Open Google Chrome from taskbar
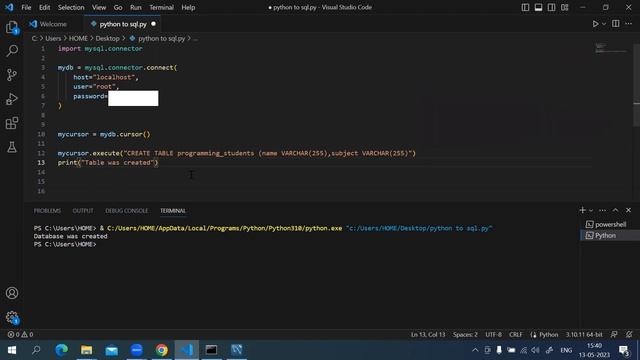This screenshot has height=360, width=640. pyautogui.click(x=162, y=350)
